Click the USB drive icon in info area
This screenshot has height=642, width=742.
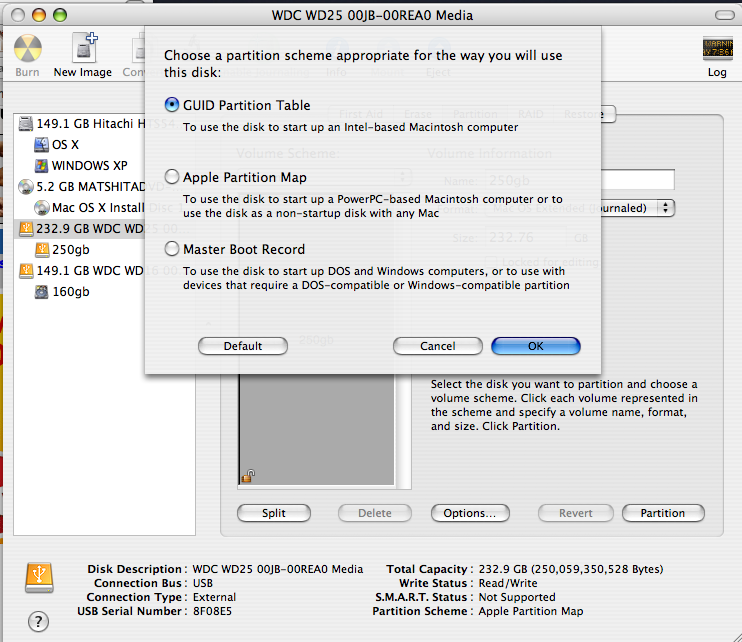pyautogui.click(x=39, y=578)
